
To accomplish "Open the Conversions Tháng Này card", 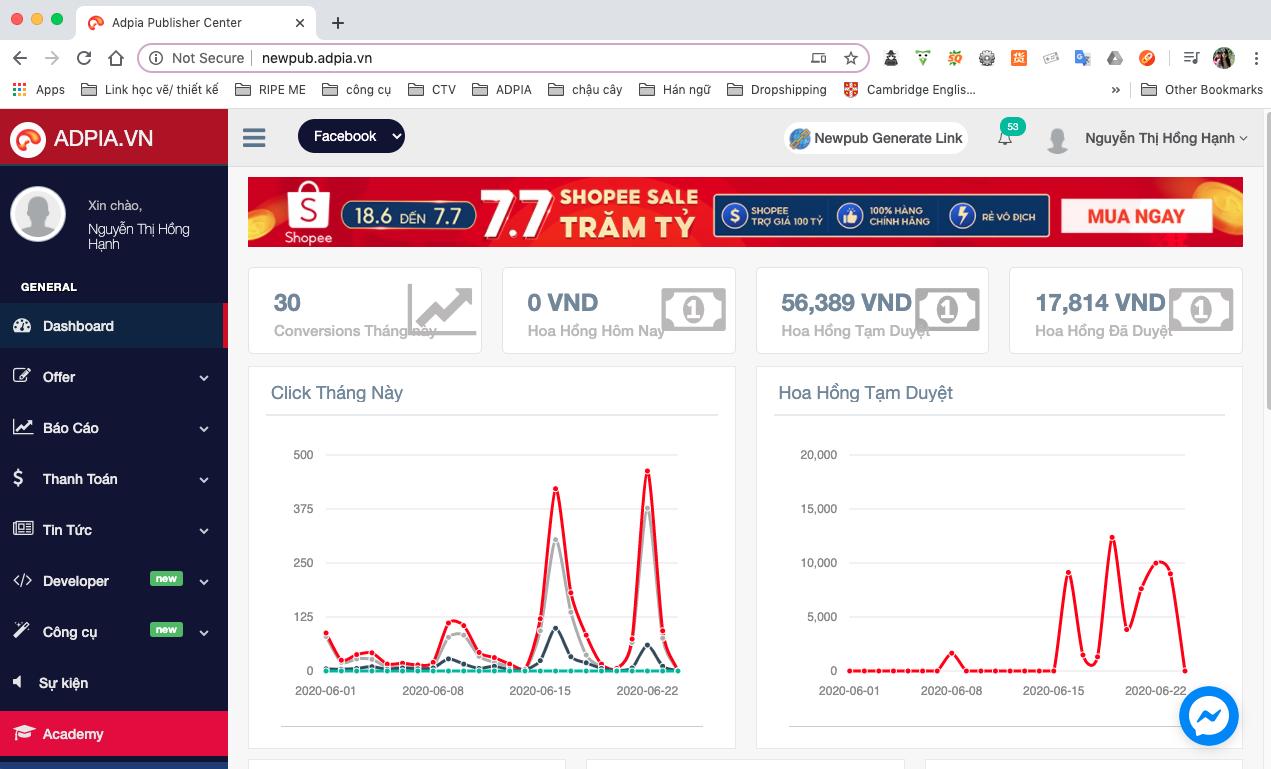I will pyautogui.click(x=365, y=311).
